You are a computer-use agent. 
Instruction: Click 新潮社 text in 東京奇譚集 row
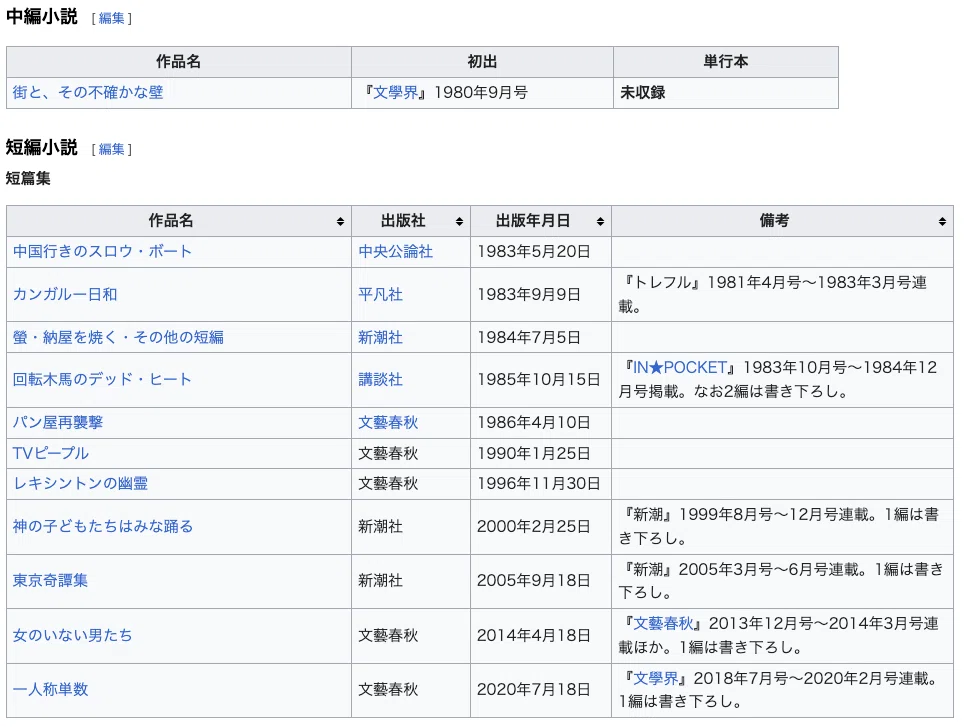coord(381,581)
